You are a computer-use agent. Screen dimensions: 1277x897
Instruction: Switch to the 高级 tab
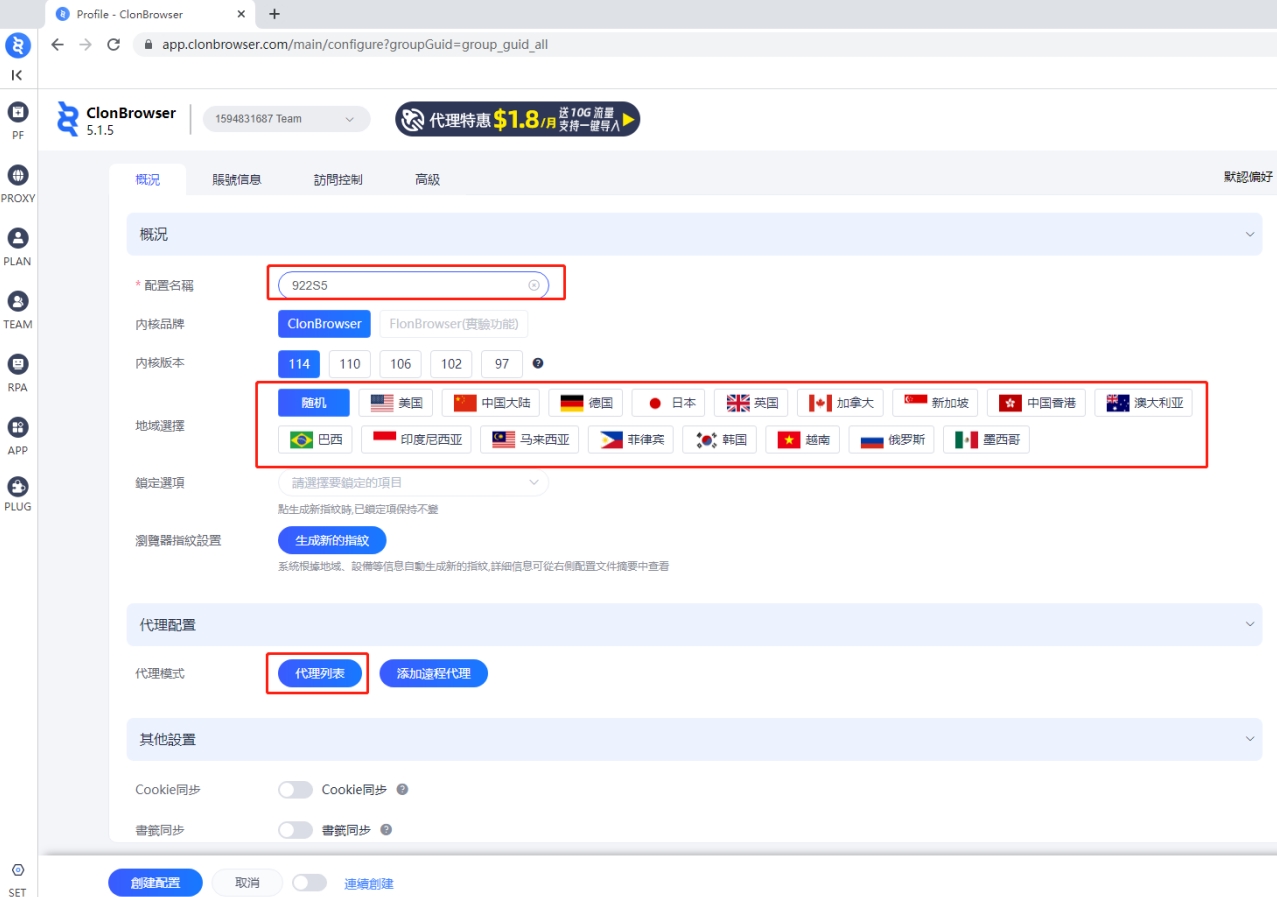(427, 180)
